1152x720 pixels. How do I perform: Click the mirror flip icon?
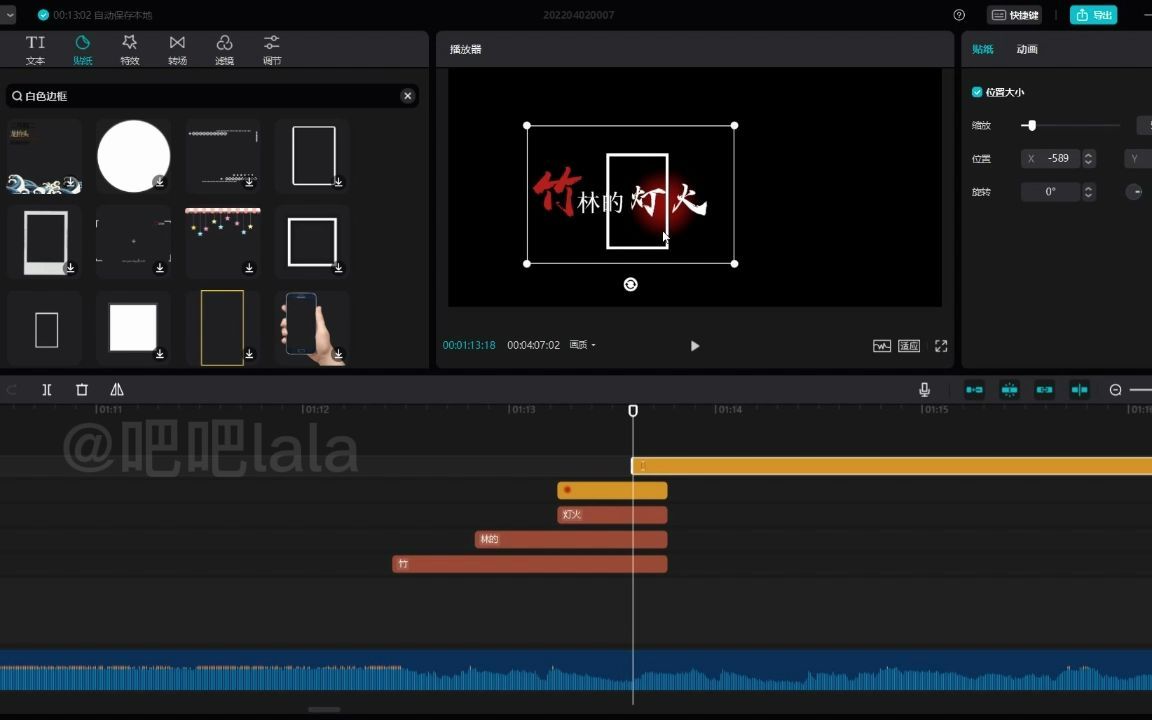click(117, 390)
